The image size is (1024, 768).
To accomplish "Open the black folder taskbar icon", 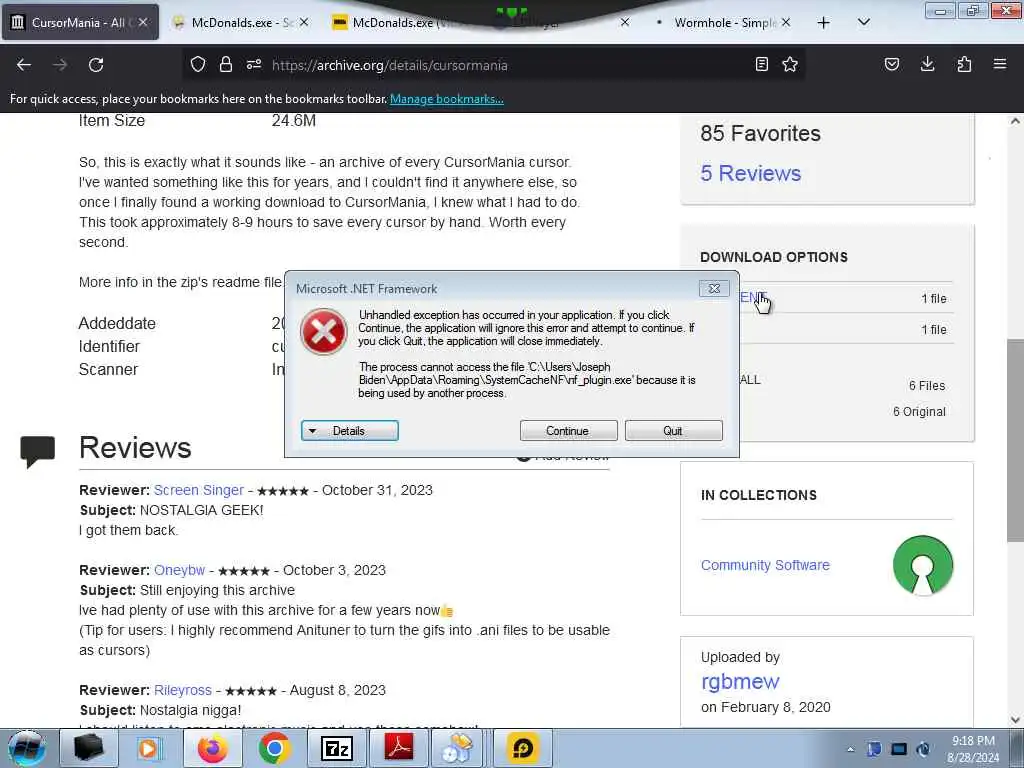I will click(x=89, y=748).
